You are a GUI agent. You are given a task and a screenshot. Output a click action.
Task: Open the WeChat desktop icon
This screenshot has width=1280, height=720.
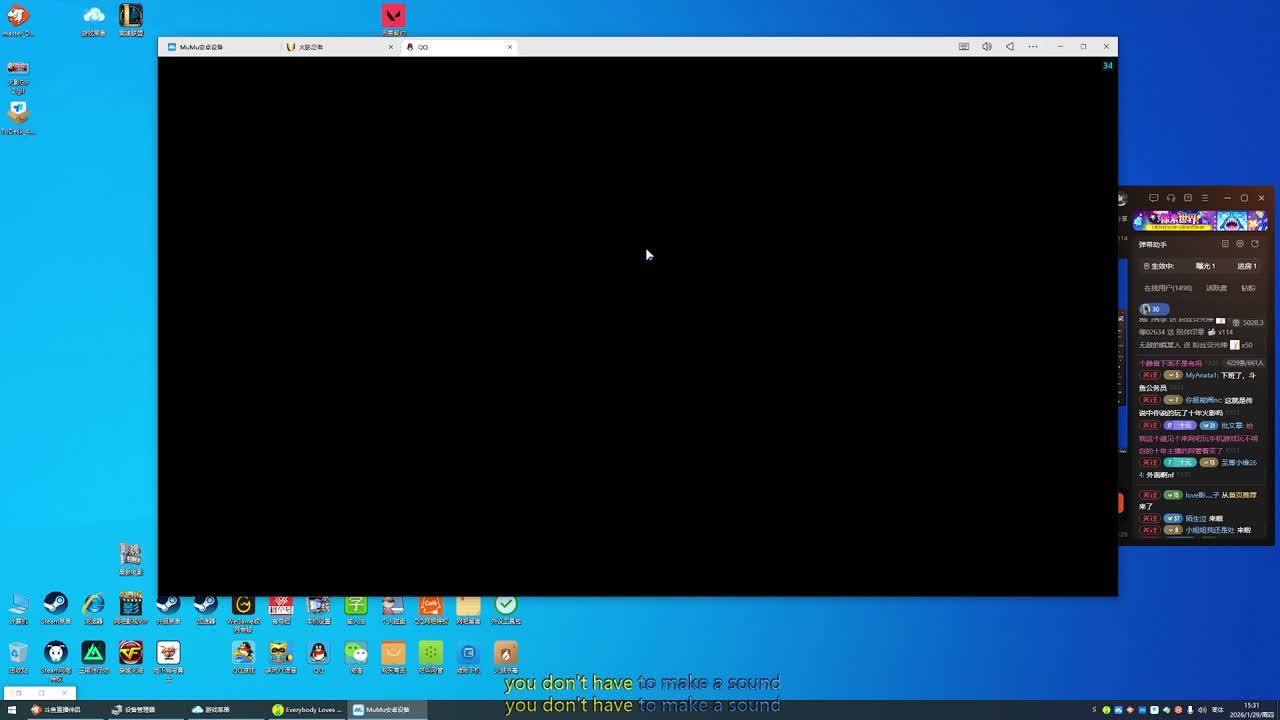tap(356, 655)
